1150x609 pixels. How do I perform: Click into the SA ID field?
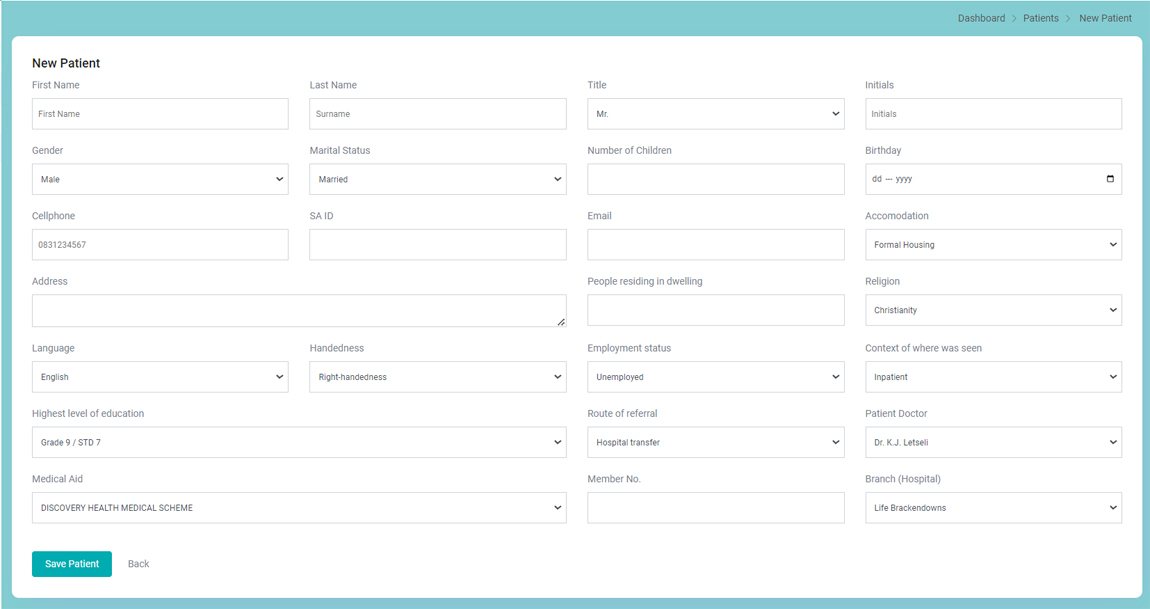(437, 245)
